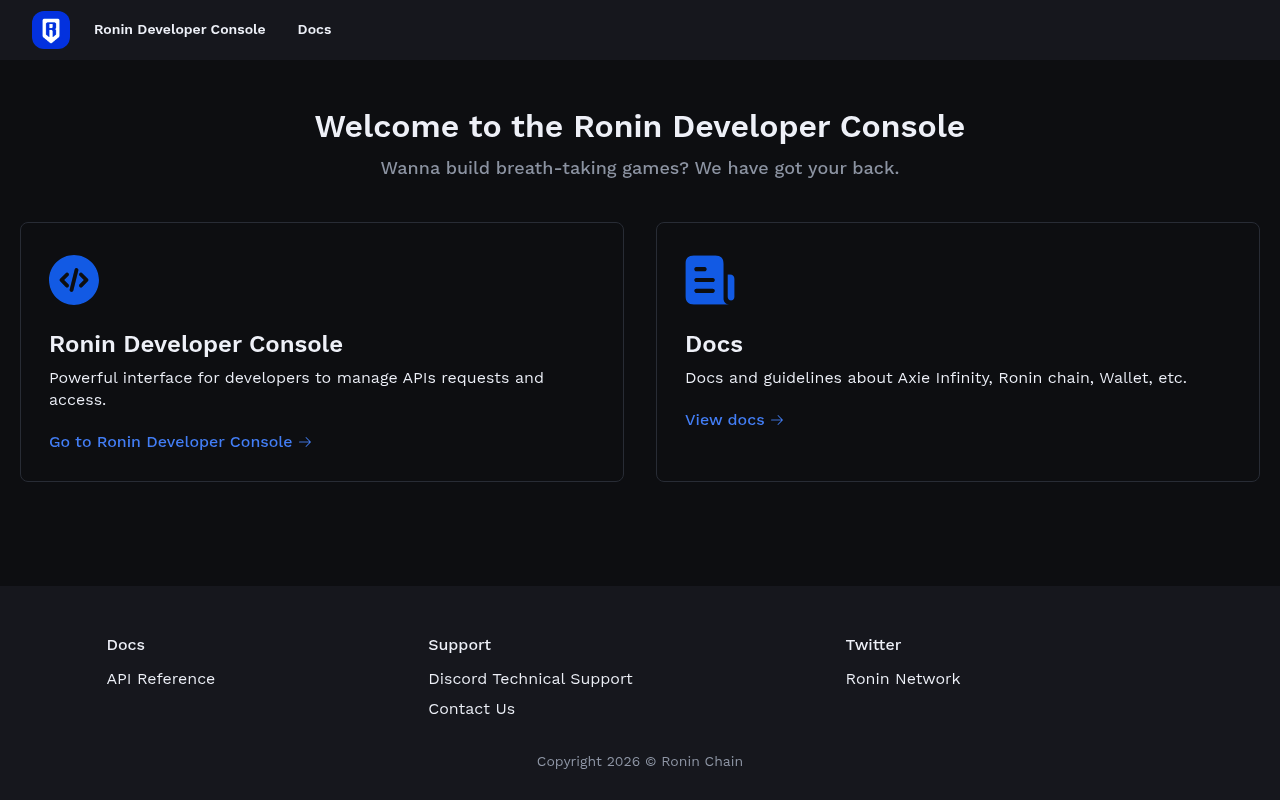Click the Welcome to the Ronin Developer Console title
1280x800 pixels.
tap(640, 127)
